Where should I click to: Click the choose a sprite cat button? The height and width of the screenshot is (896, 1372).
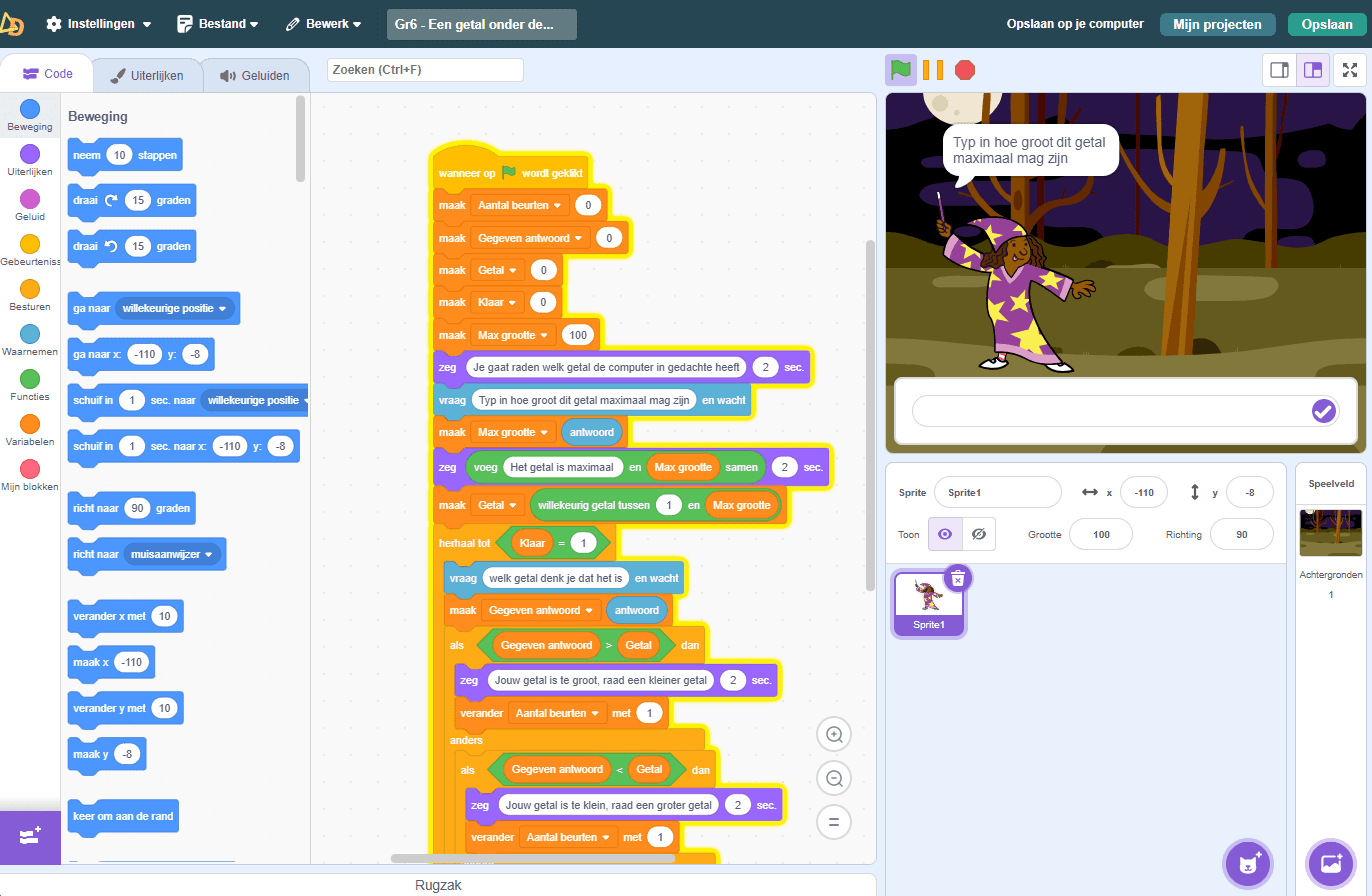click(1248, 863)
